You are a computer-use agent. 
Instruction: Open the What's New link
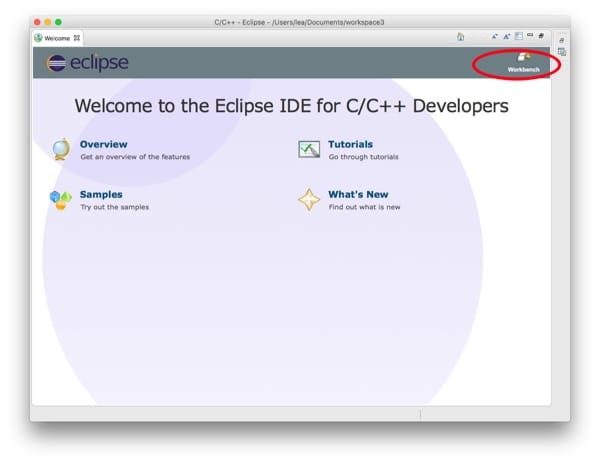click(358, 194)
